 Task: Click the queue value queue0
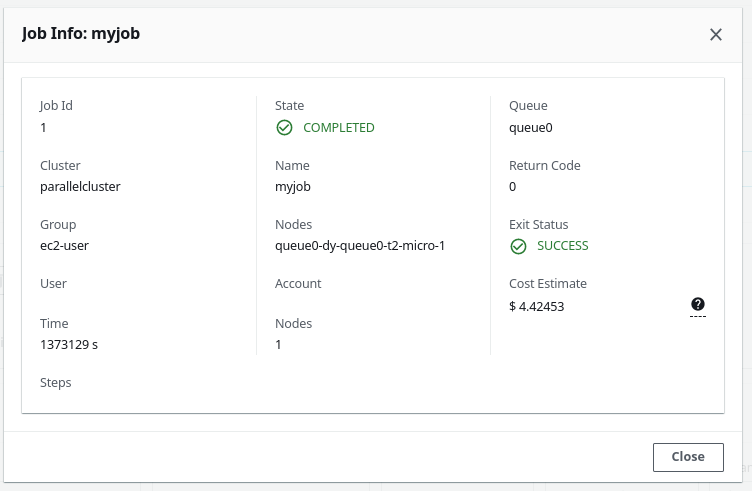coord(530,128)
